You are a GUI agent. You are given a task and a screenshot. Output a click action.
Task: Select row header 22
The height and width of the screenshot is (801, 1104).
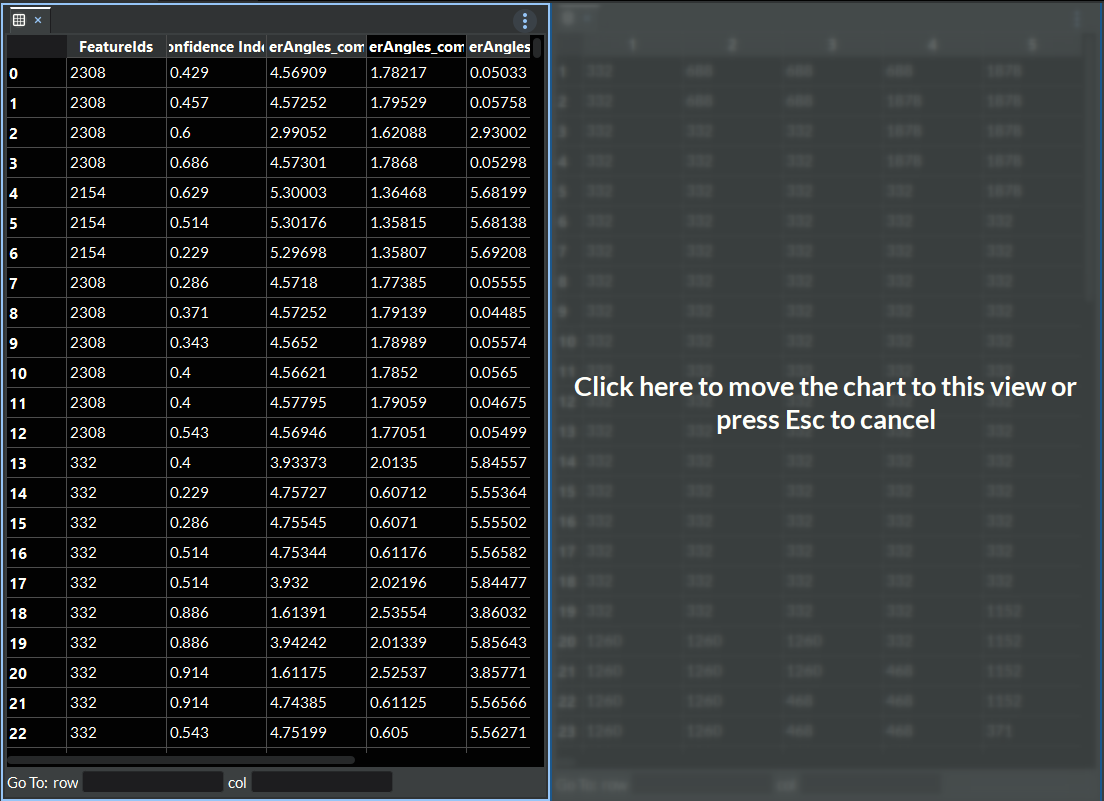coord(36,733)
